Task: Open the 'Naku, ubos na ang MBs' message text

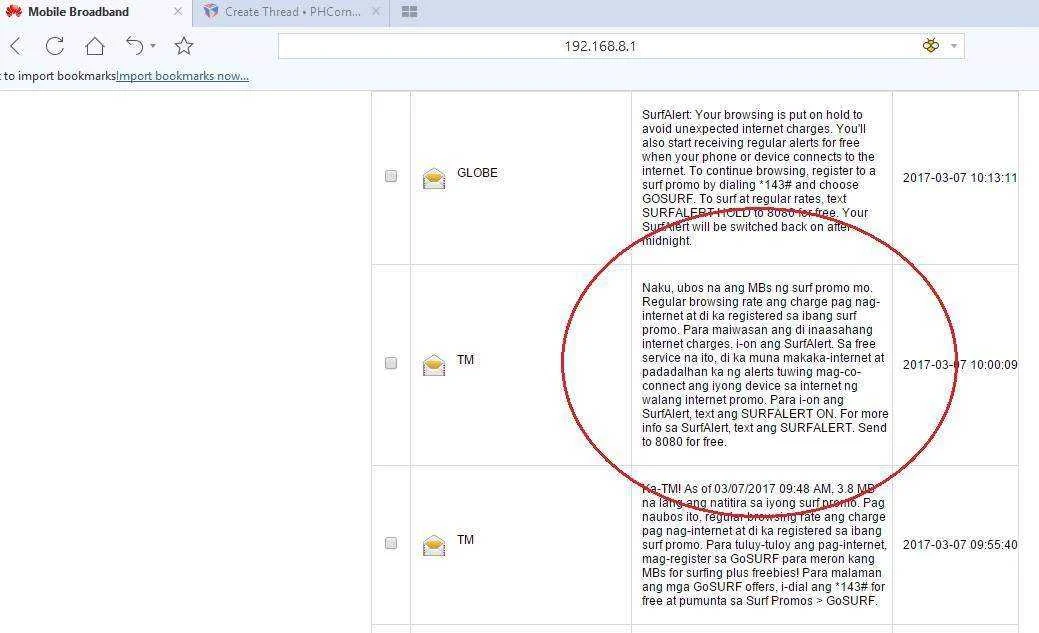Action: [765, 365]
